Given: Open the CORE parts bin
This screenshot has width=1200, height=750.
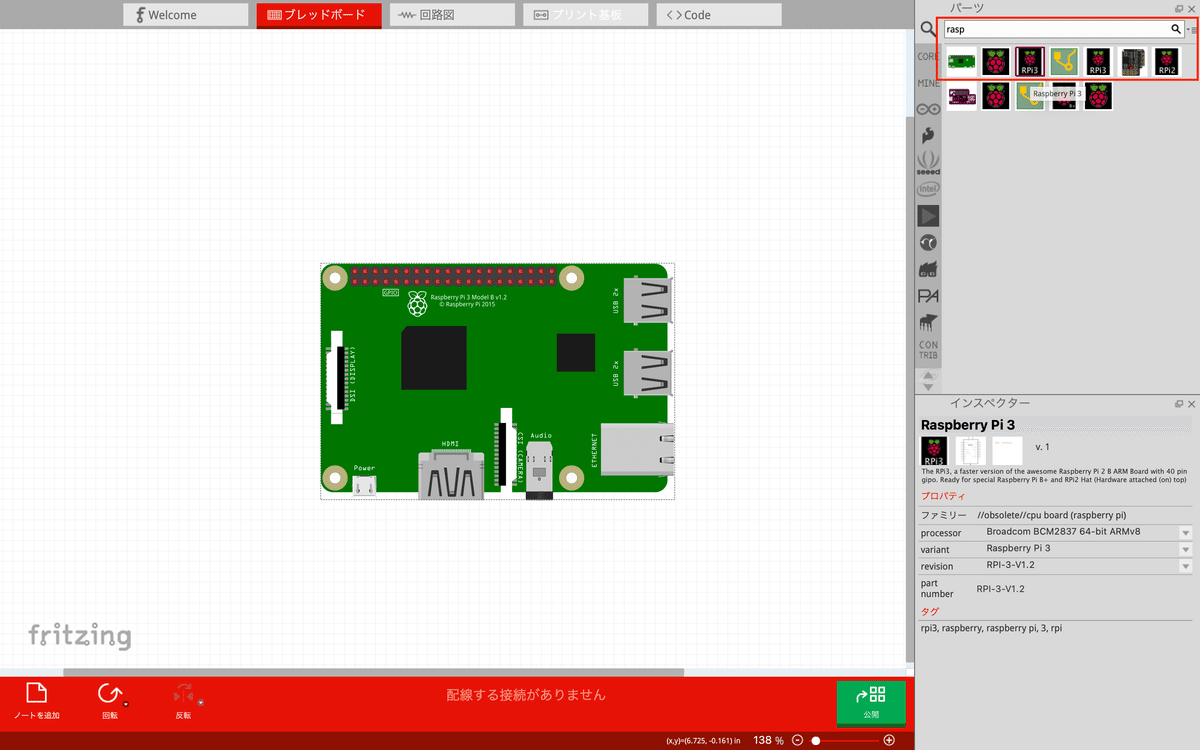Looking at the screenshot, I should 928,57.
